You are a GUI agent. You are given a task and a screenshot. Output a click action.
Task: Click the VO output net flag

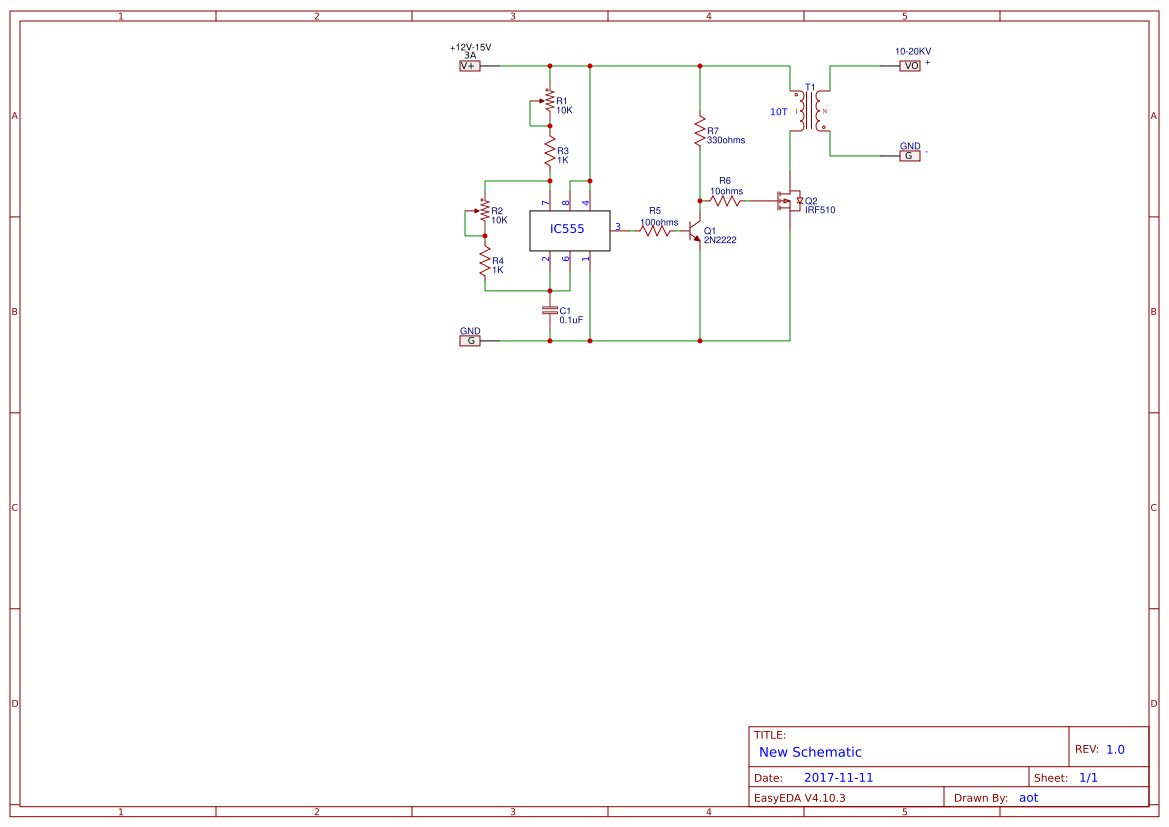[909, 65]
